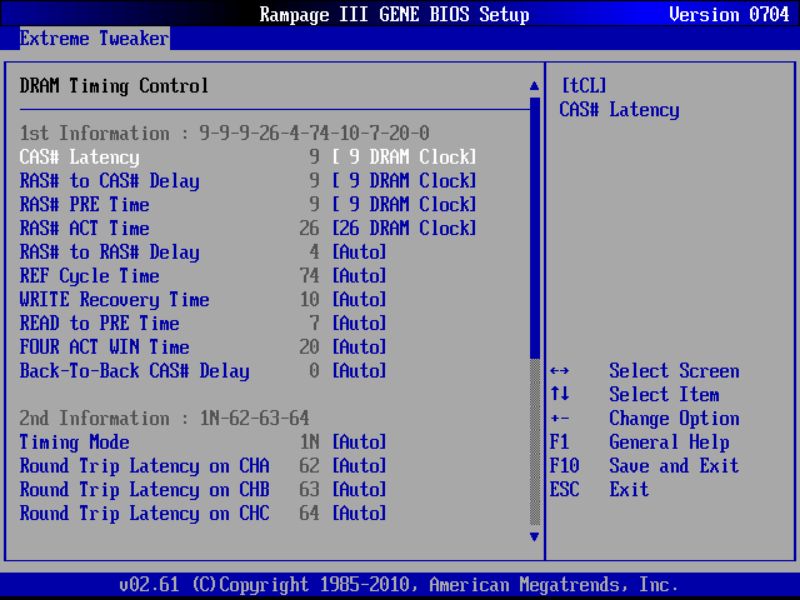Click the up-down arrows key icon
Image resolution: width=800 pixels, height=600 pixels.
coord(560,394)
